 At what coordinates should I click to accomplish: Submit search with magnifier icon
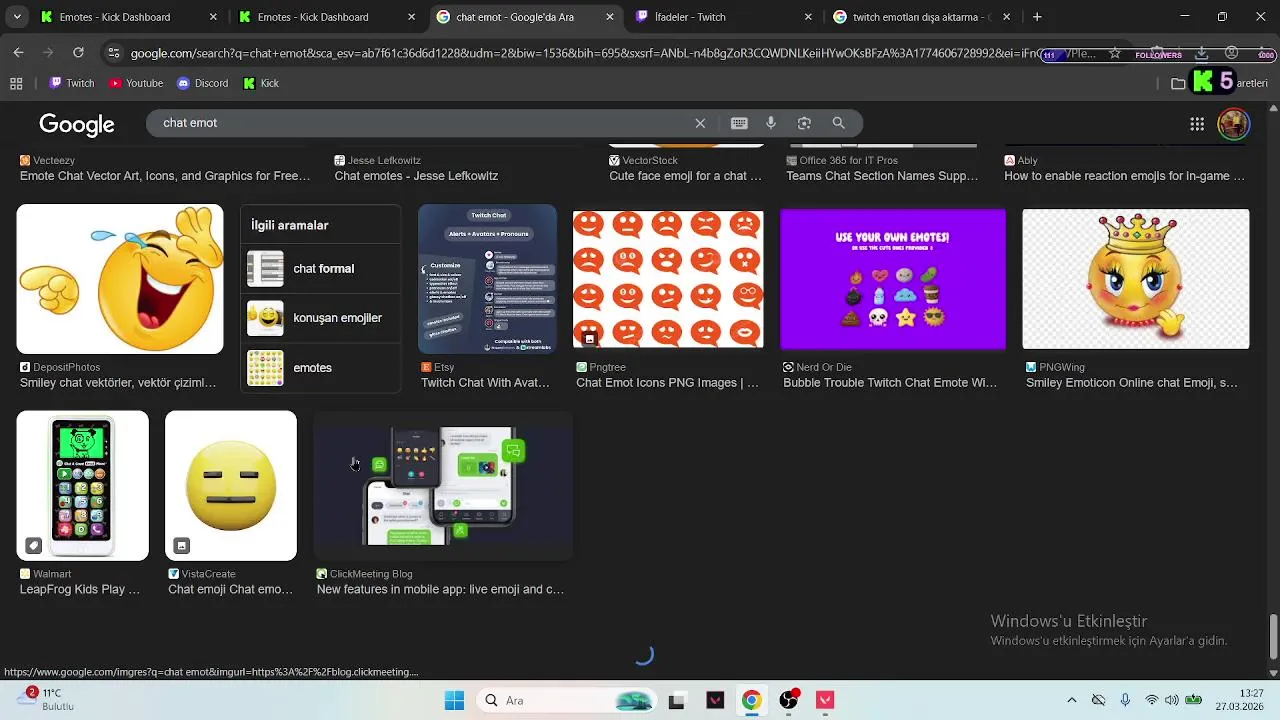click(838, 123)
